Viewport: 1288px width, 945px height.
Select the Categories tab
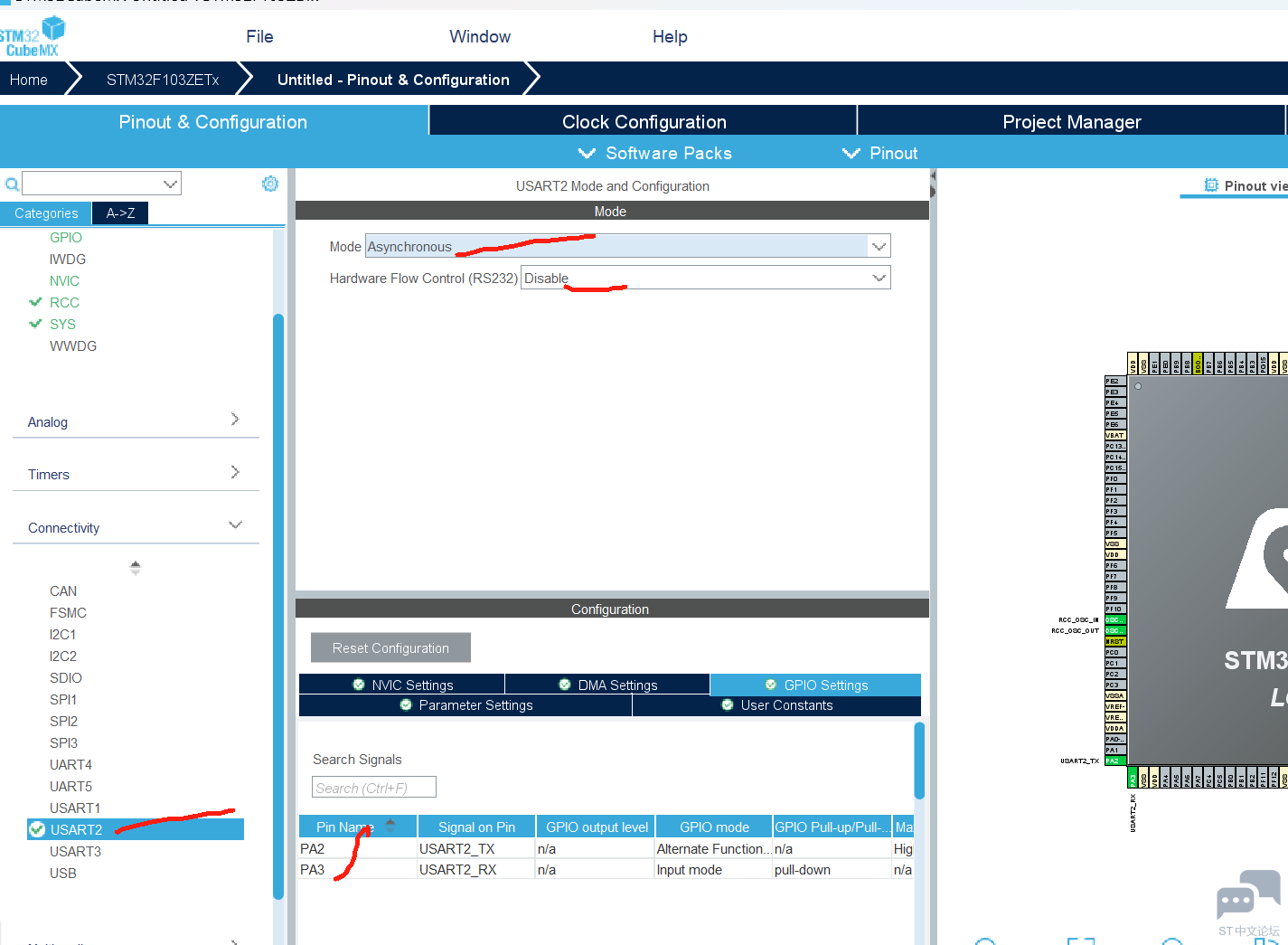(46, 213)
